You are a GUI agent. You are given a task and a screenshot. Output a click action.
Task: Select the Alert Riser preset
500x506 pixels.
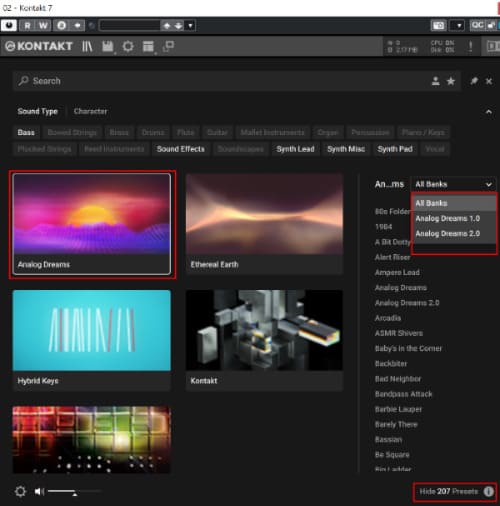tap(392, 257)
